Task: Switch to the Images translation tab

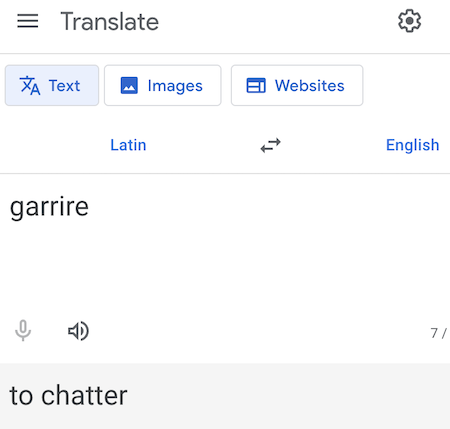Action: 163,85
